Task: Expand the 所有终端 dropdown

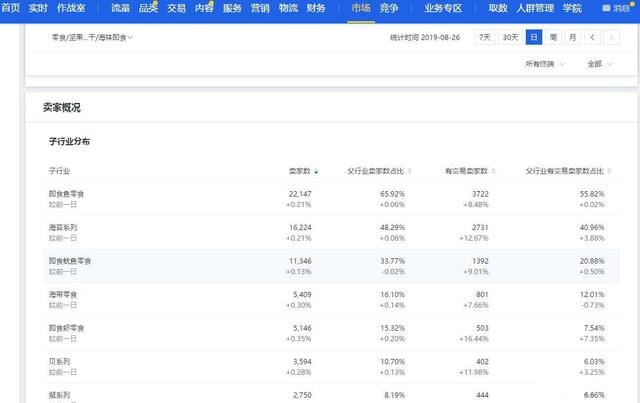Action: (x=545, y=64)
